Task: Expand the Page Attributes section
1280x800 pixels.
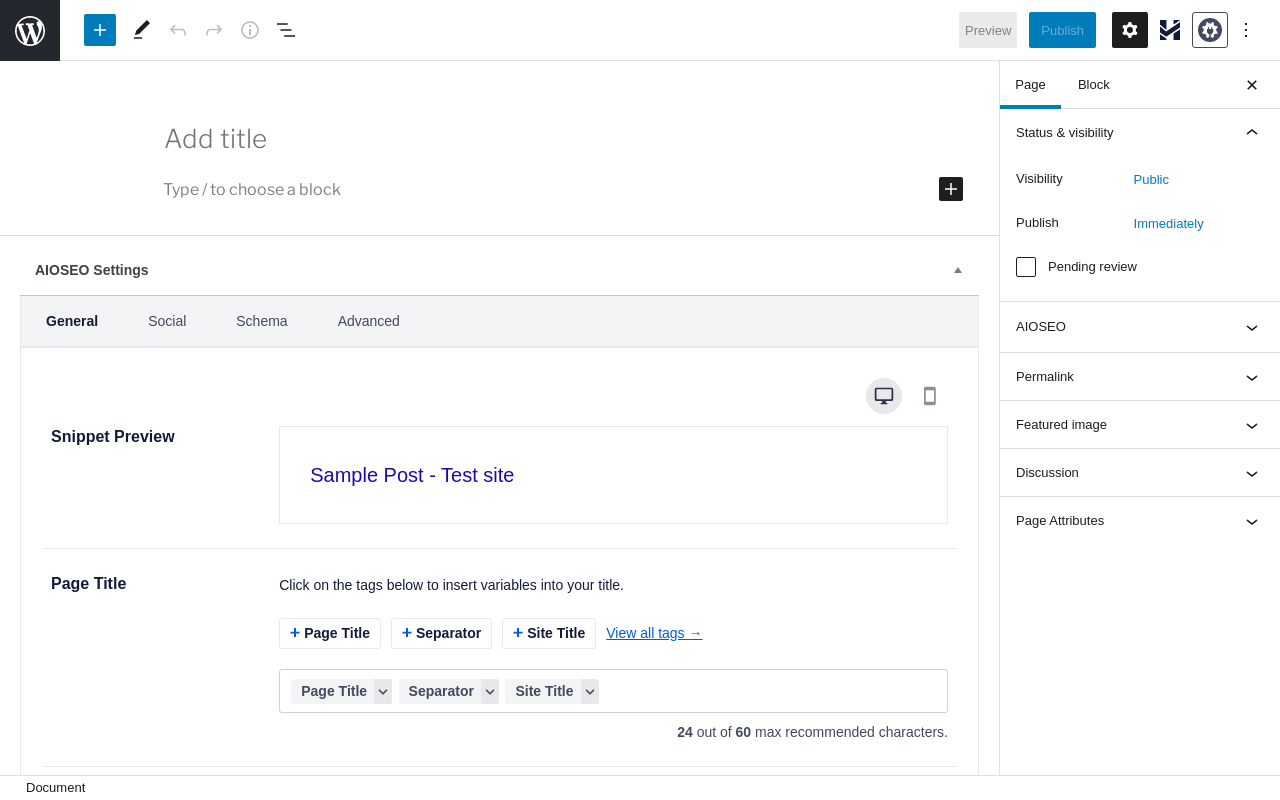Action: point(1140,521)
